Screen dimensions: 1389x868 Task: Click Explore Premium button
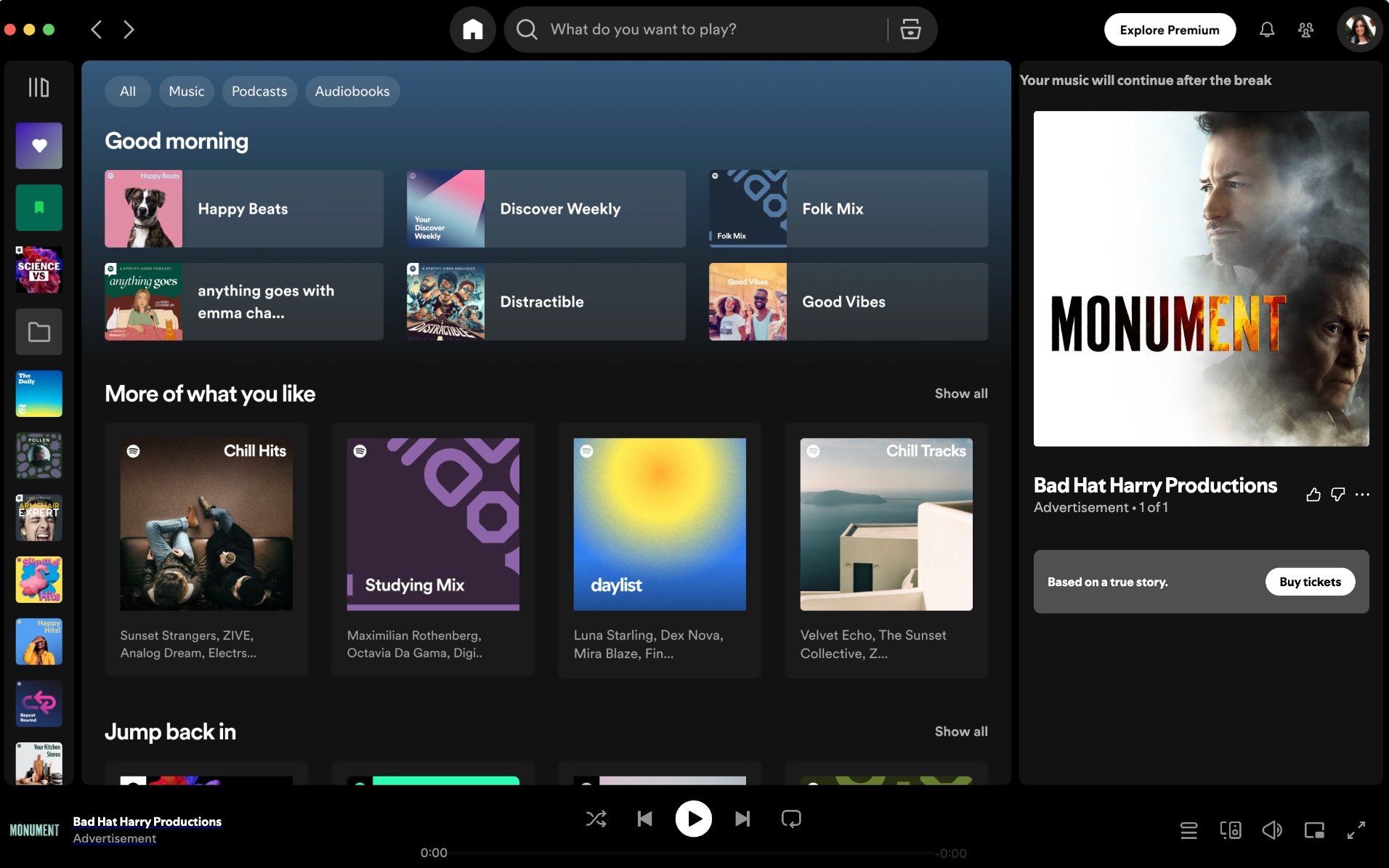click(1170, 30)
